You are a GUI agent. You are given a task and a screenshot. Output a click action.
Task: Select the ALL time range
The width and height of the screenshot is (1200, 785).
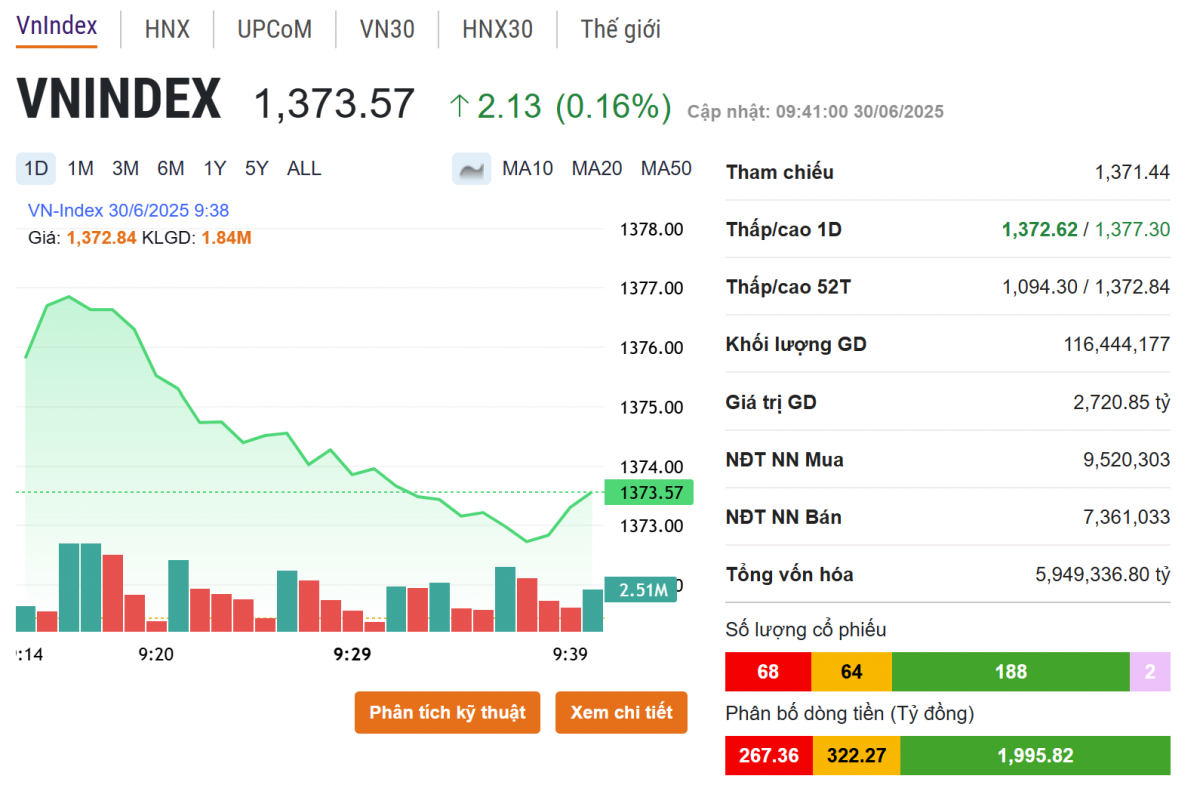point(304,169)
